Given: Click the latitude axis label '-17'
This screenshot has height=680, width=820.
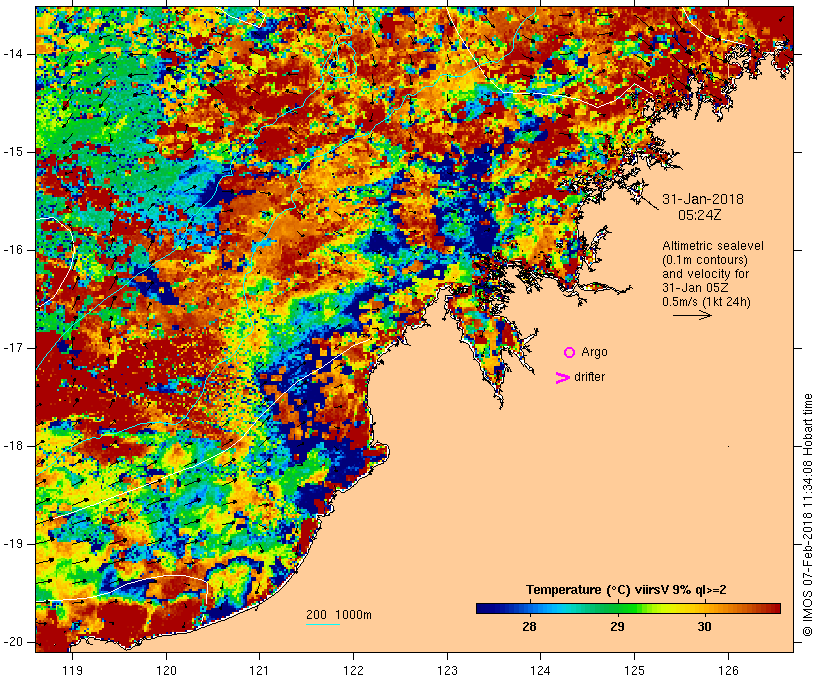Looking at the screenshot, I should (13, 348).
